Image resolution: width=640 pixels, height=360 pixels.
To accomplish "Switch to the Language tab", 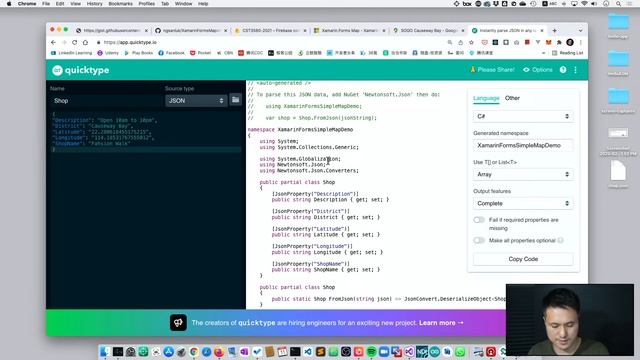I will click(x=486, y=98).
